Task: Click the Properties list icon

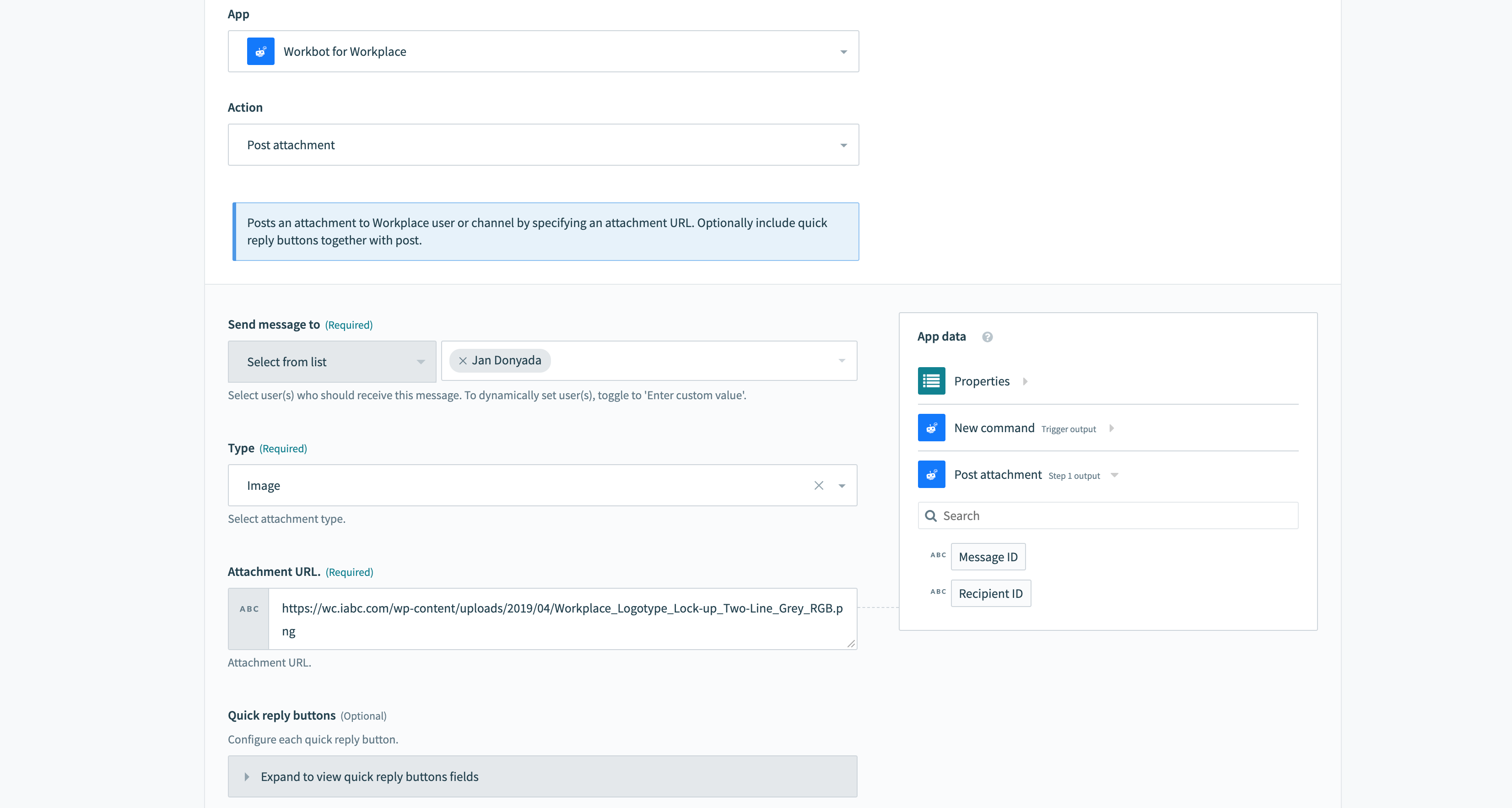Action: pyautogui.click(x=931, y=381)
